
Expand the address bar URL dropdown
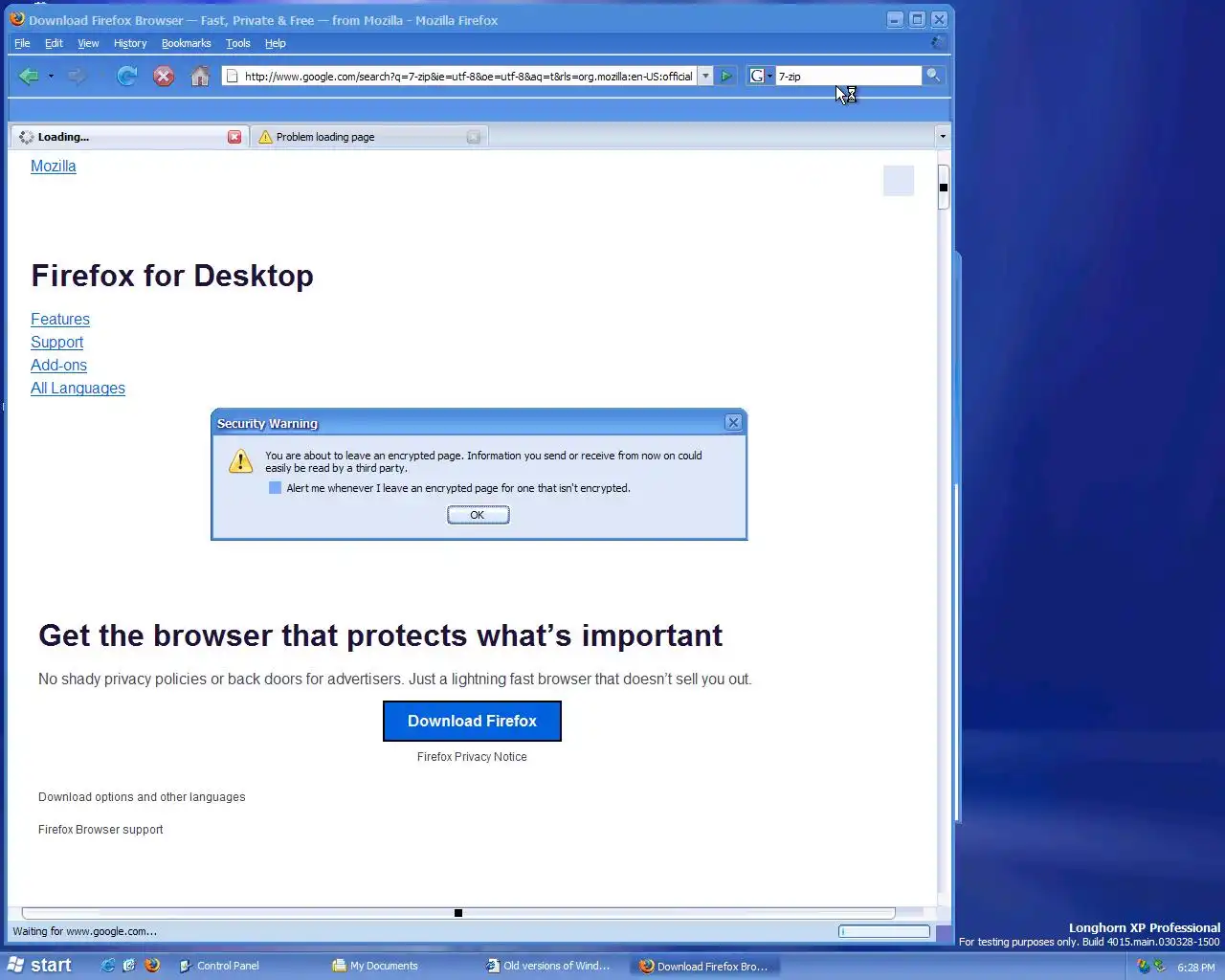pos(705,76)
